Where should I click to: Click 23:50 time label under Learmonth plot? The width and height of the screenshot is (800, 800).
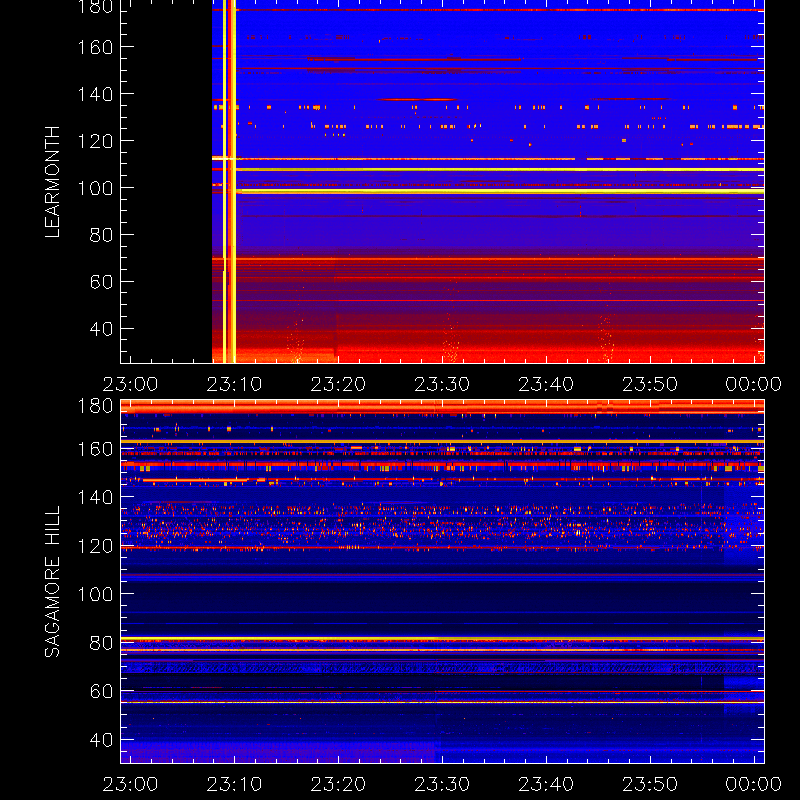(x=650, y=384)
